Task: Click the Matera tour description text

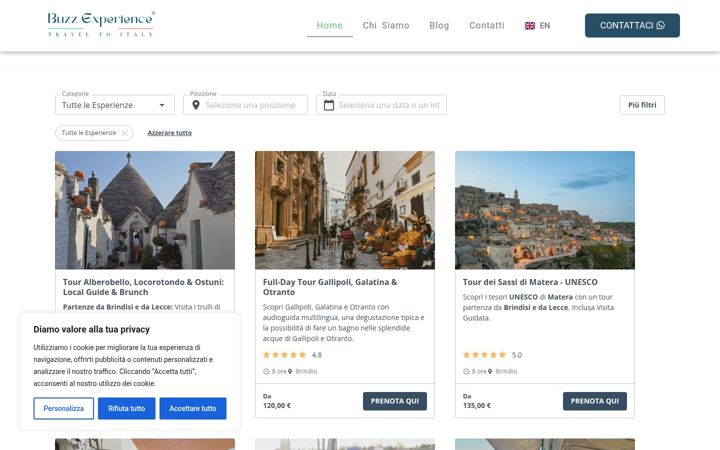Action: coord(538,307)
